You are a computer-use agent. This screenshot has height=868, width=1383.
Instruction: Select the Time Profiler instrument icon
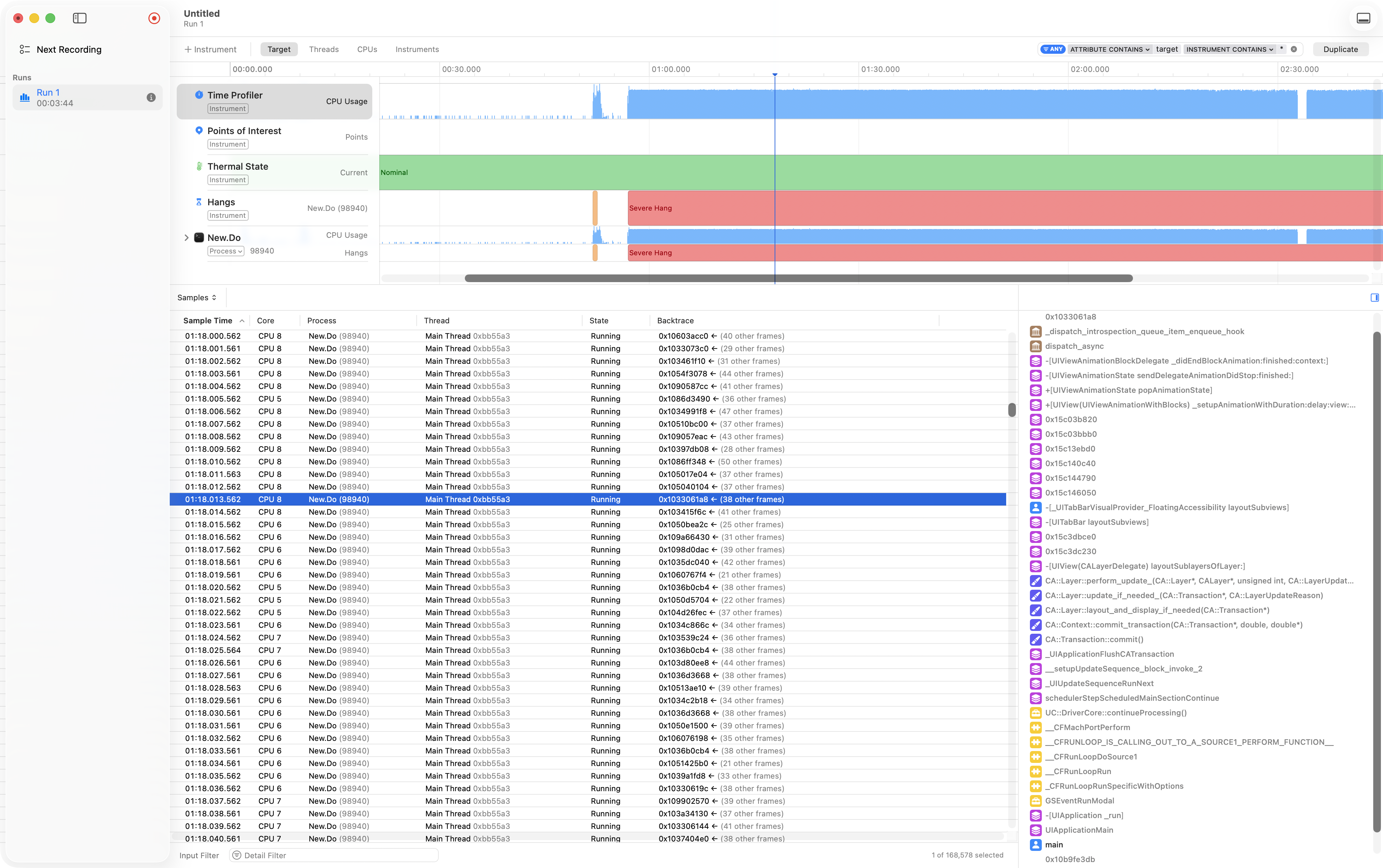199,95
